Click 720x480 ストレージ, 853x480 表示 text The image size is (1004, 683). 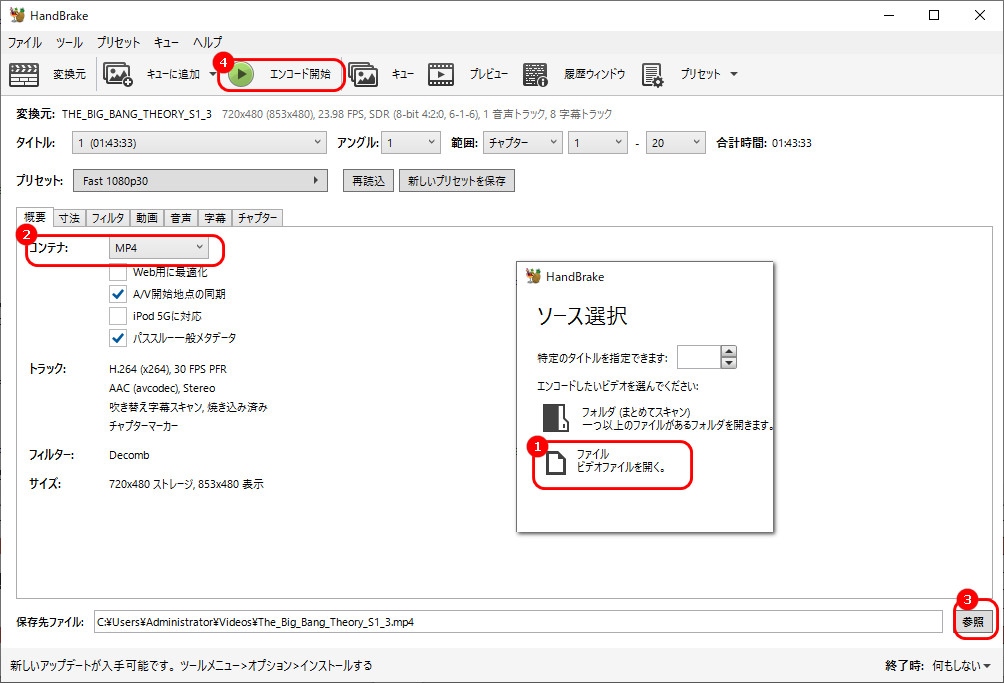tap(186, 485)
